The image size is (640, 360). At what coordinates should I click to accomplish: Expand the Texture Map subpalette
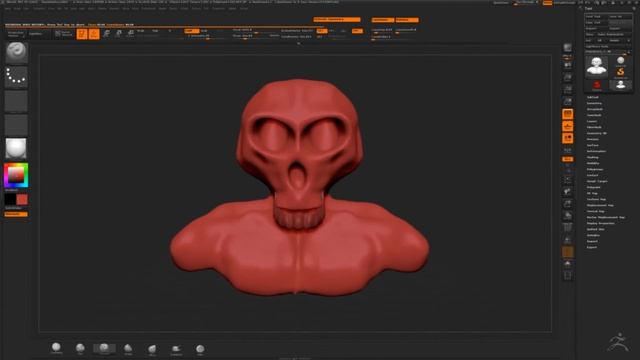point(596,199)
